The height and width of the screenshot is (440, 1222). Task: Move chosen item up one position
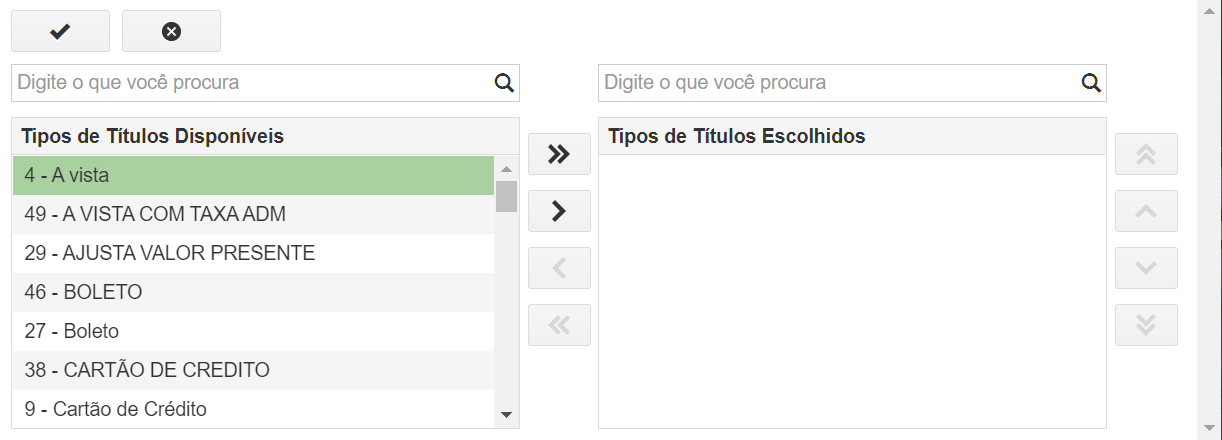(x=1146, y=211)
